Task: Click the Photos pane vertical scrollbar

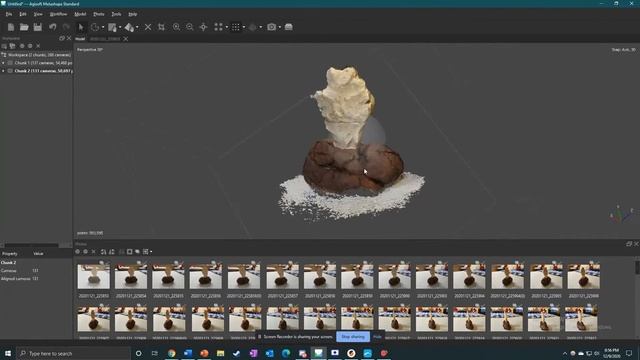Action: click(x=637, y=268)
